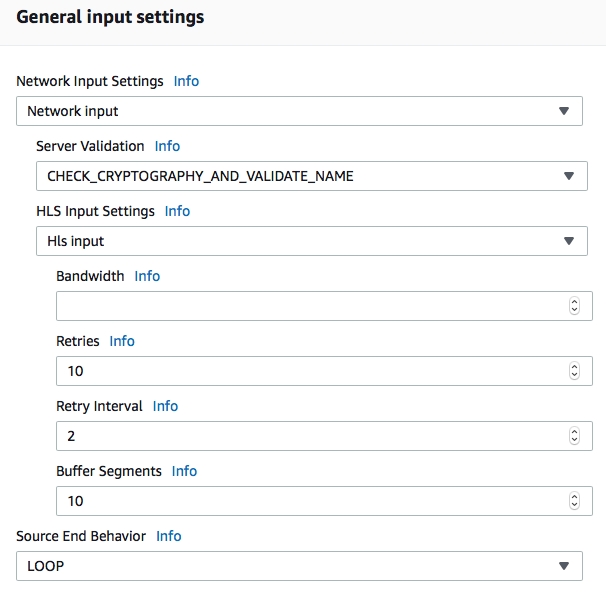Open Info for Server Validation
This screenshot has height=592, width=606.
pos(167,146)
